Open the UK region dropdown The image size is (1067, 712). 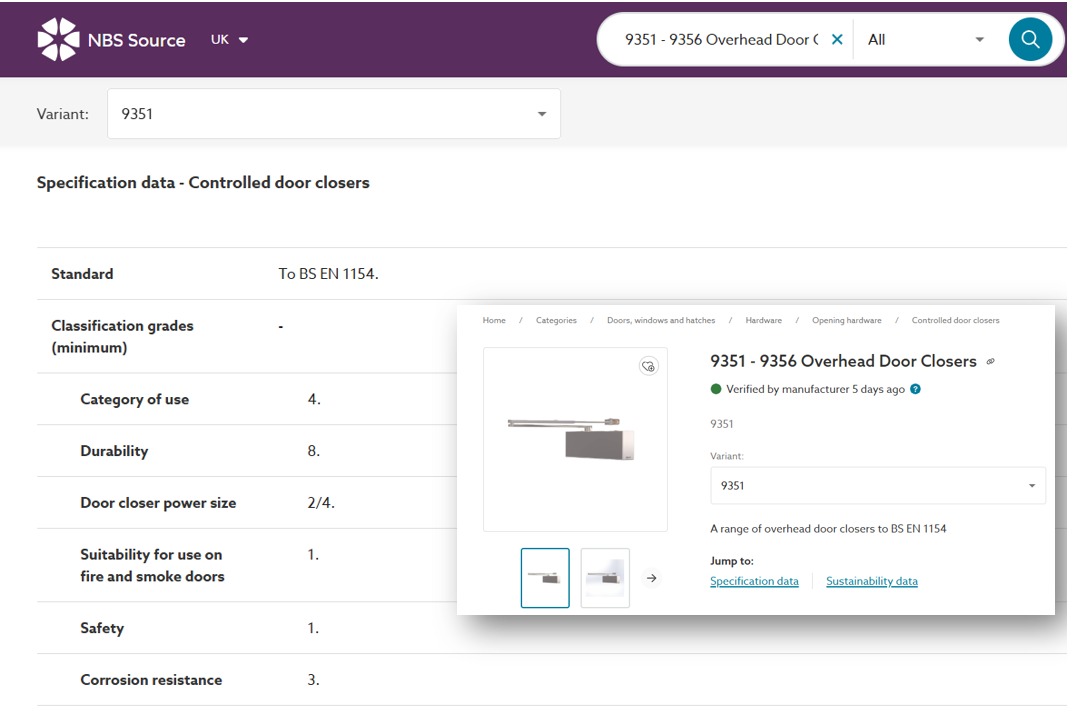tap(229, 39)
